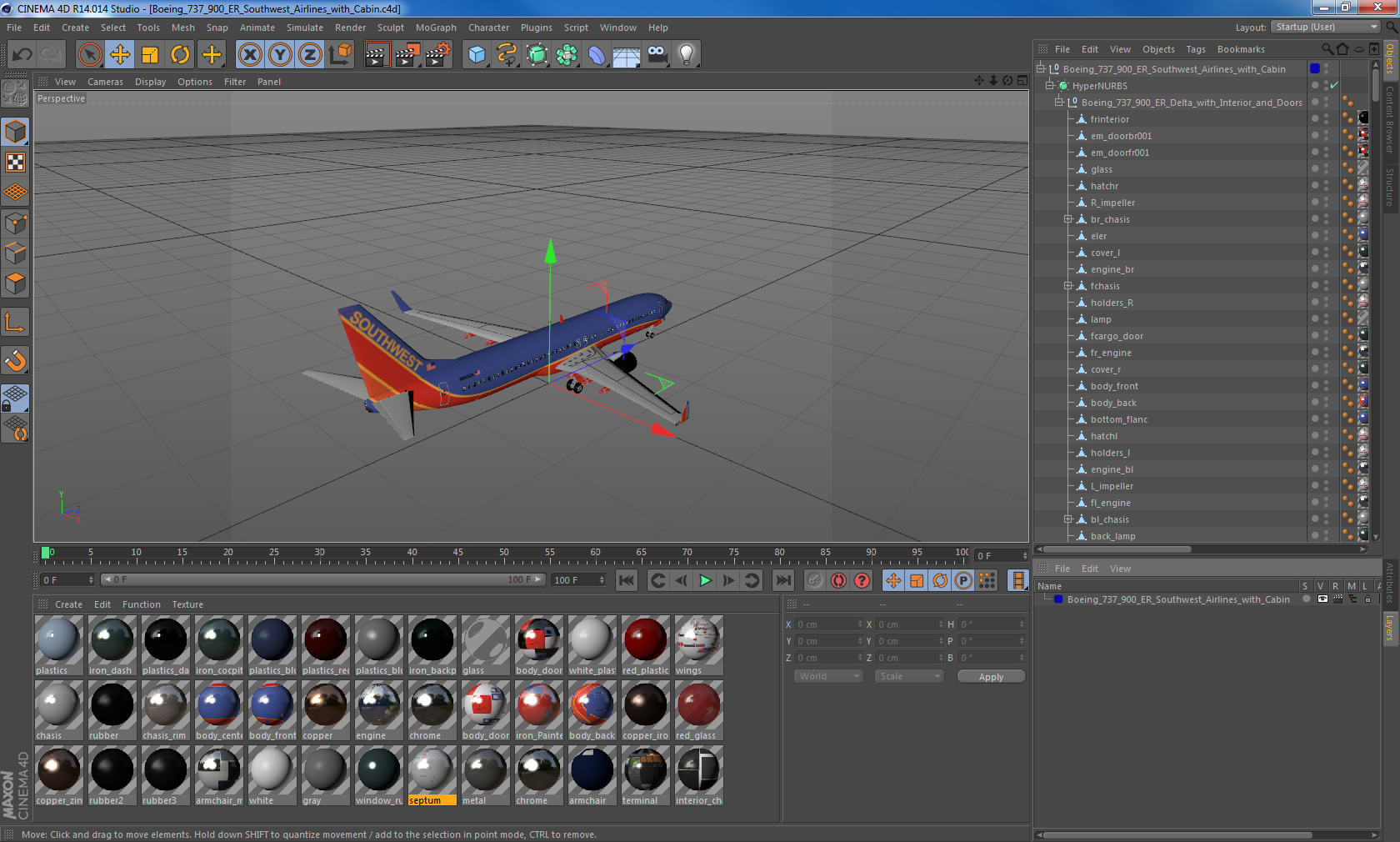Select the Live Selection tool
1400x842 pixels.
89,55
